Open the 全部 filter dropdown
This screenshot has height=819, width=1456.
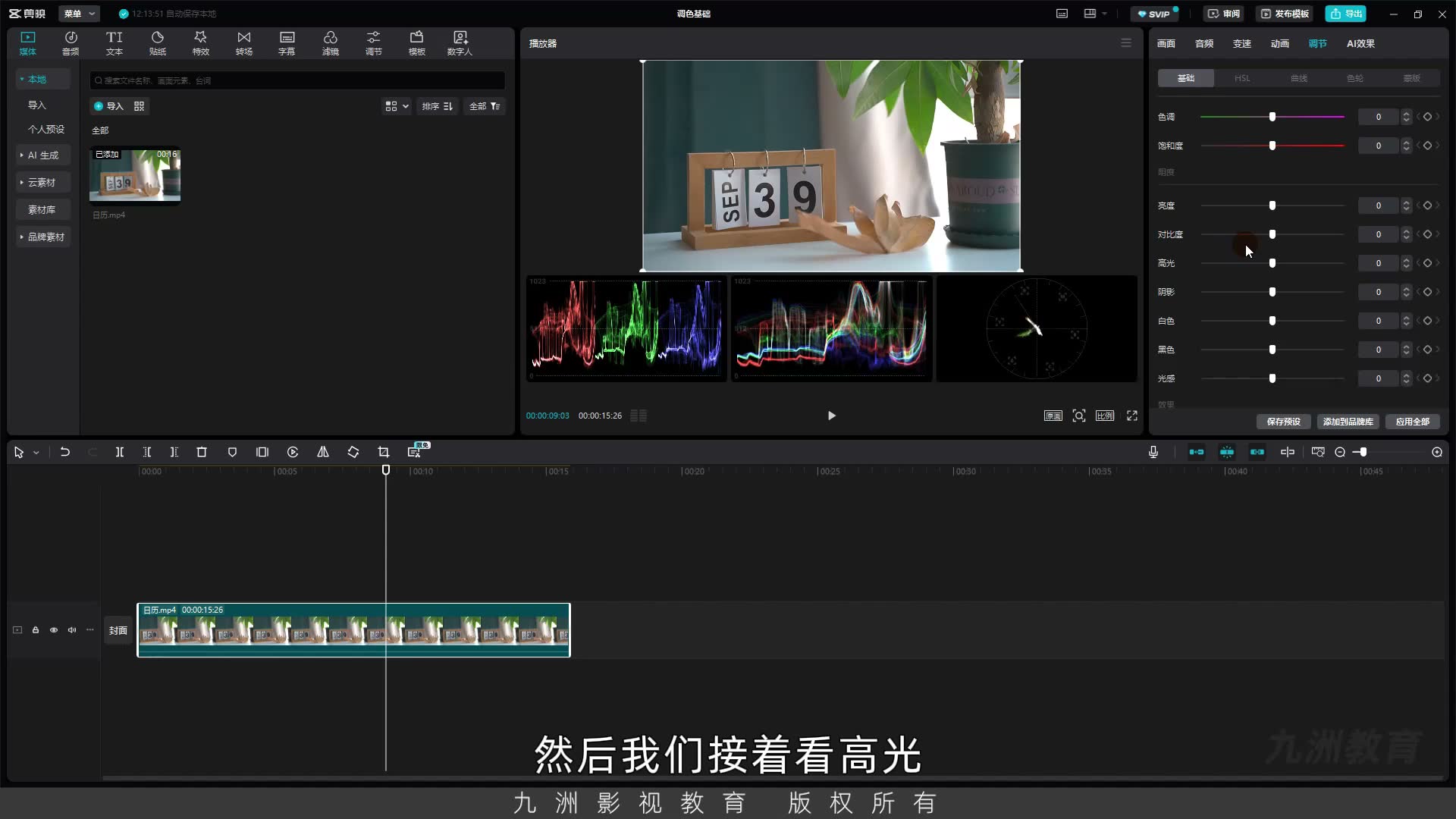pyautogui.click(x=485, y=106)
